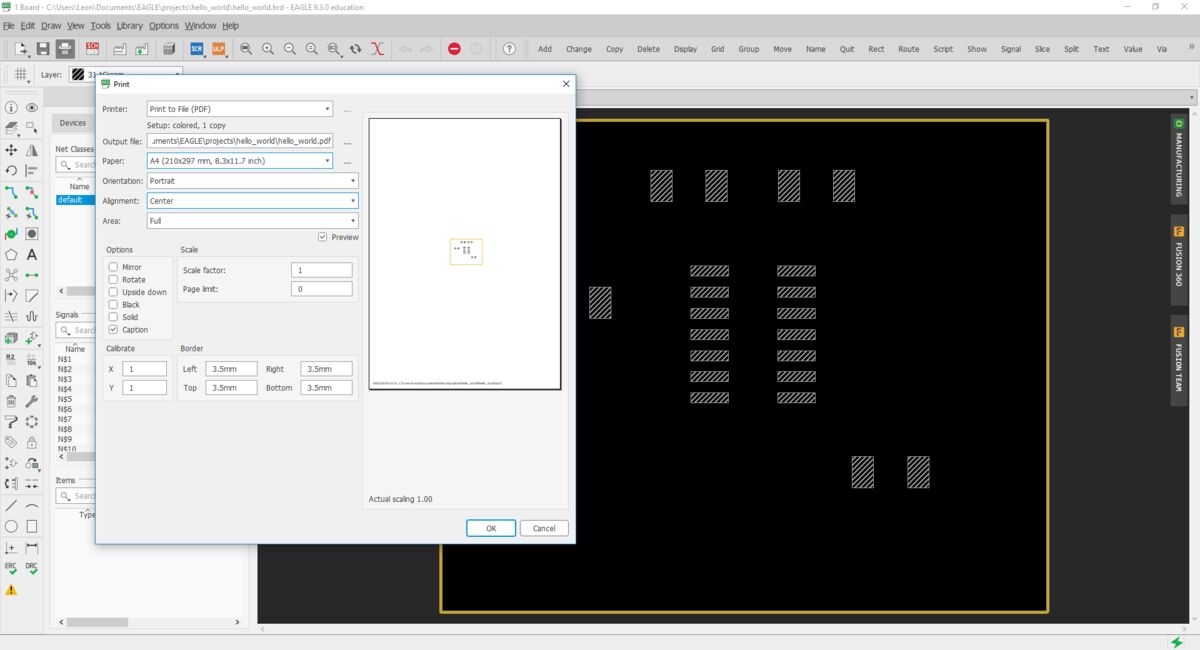
Task: Click the Add command button
Action: pyautogui.click(x=545, y=49)
